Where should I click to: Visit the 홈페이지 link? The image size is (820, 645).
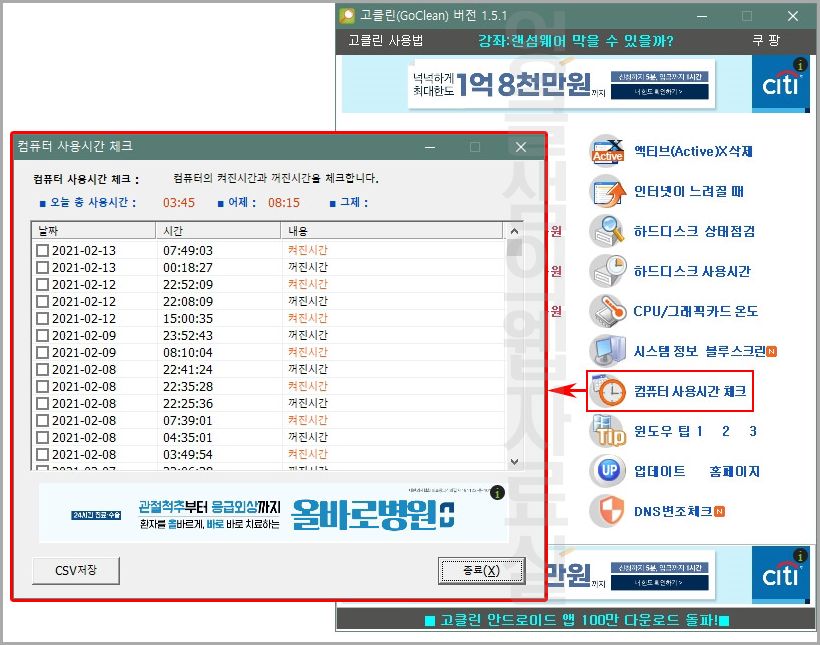[x=732, y=470]
